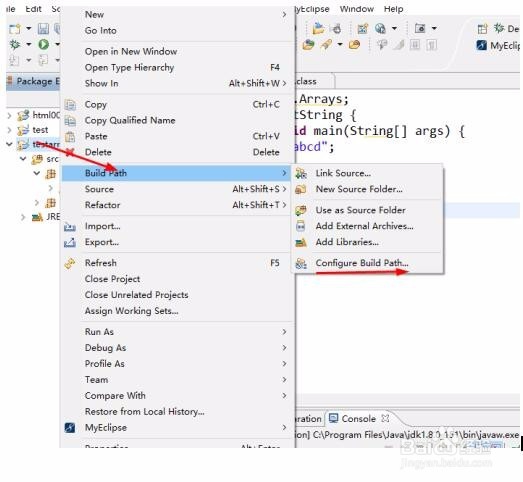Select the Package Explorer tab
Screen dimensions: 523x482
click(33, 81)
